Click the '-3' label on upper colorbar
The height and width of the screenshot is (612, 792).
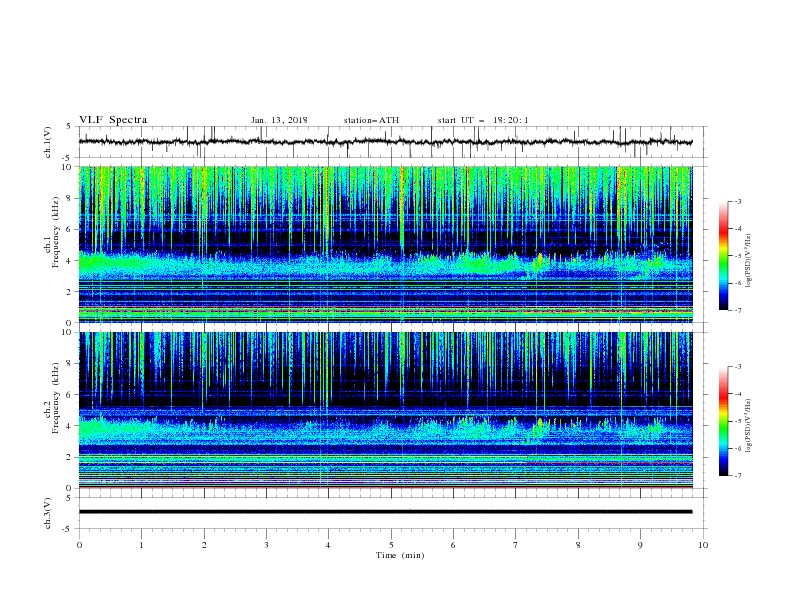point(737,201)
